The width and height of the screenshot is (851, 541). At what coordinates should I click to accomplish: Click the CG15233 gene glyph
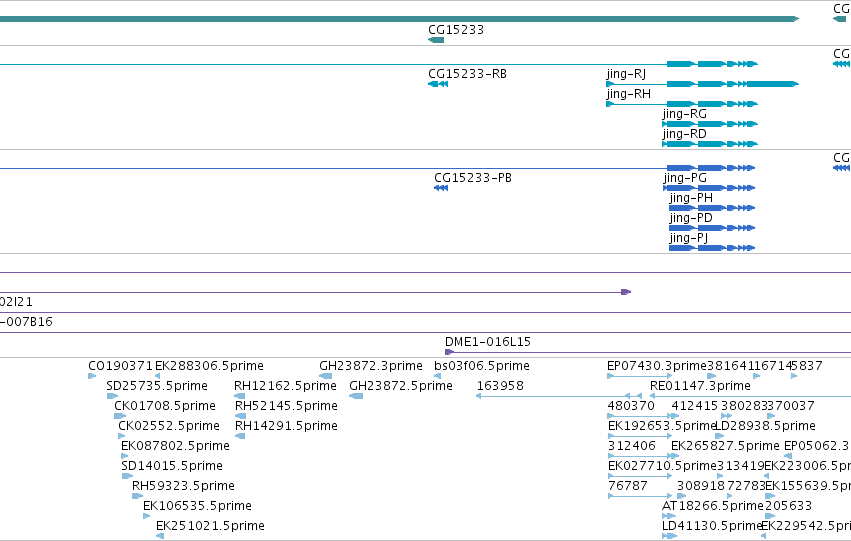pos(436,40)
